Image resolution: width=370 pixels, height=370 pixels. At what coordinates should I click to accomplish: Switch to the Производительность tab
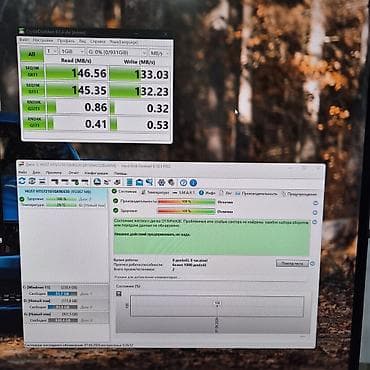[x=256, y=193]
